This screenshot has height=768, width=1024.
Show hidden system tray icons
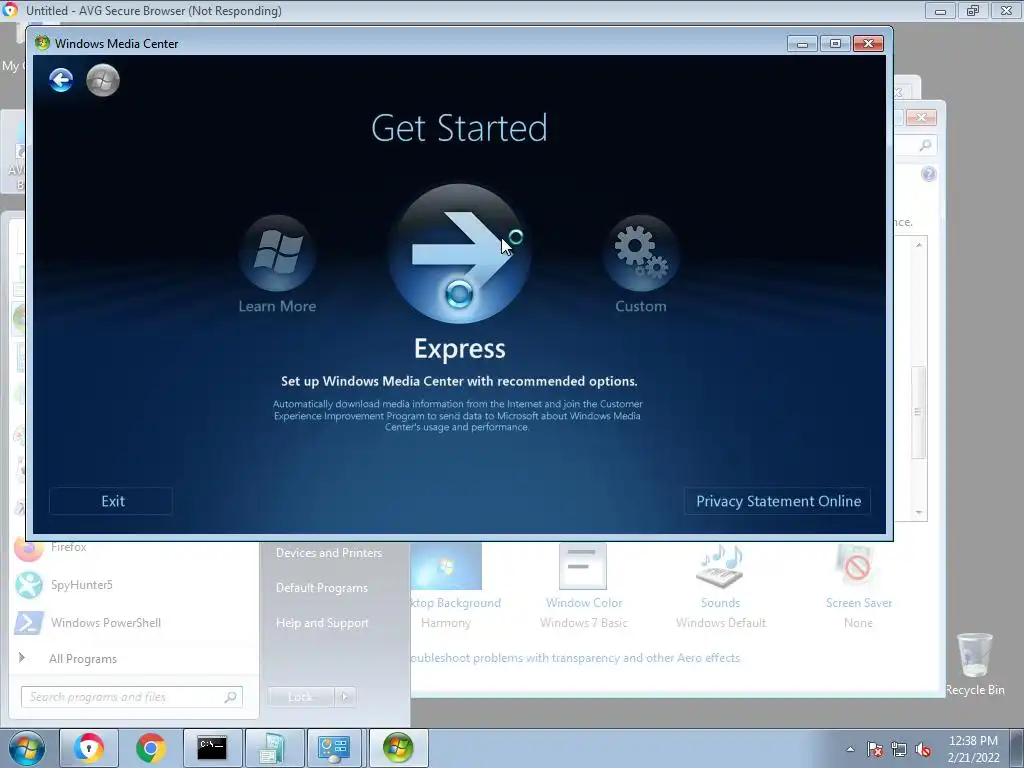[850, 749]
